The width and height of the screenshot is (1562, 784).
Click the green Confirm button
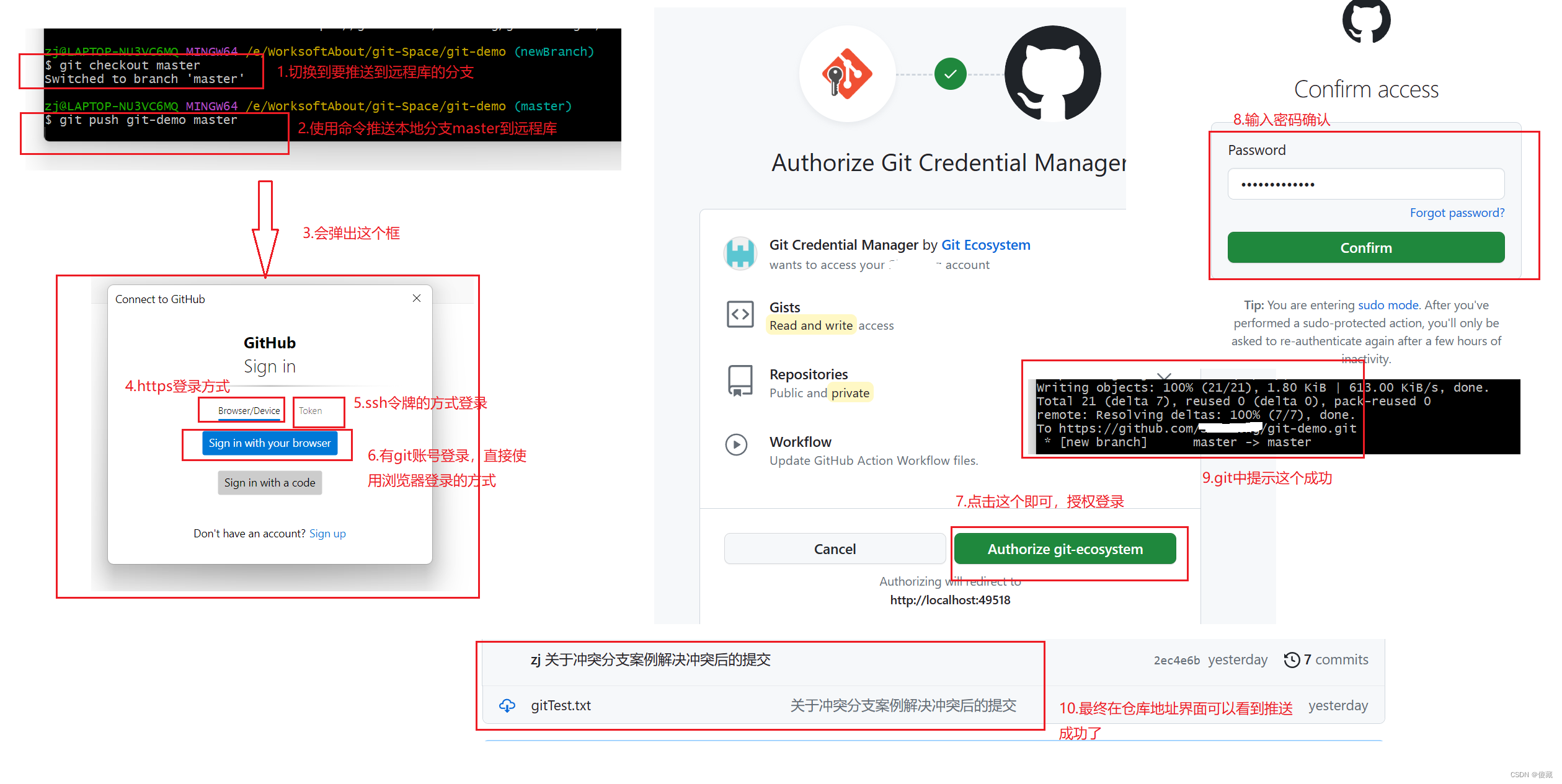(x=1366, y=248)
